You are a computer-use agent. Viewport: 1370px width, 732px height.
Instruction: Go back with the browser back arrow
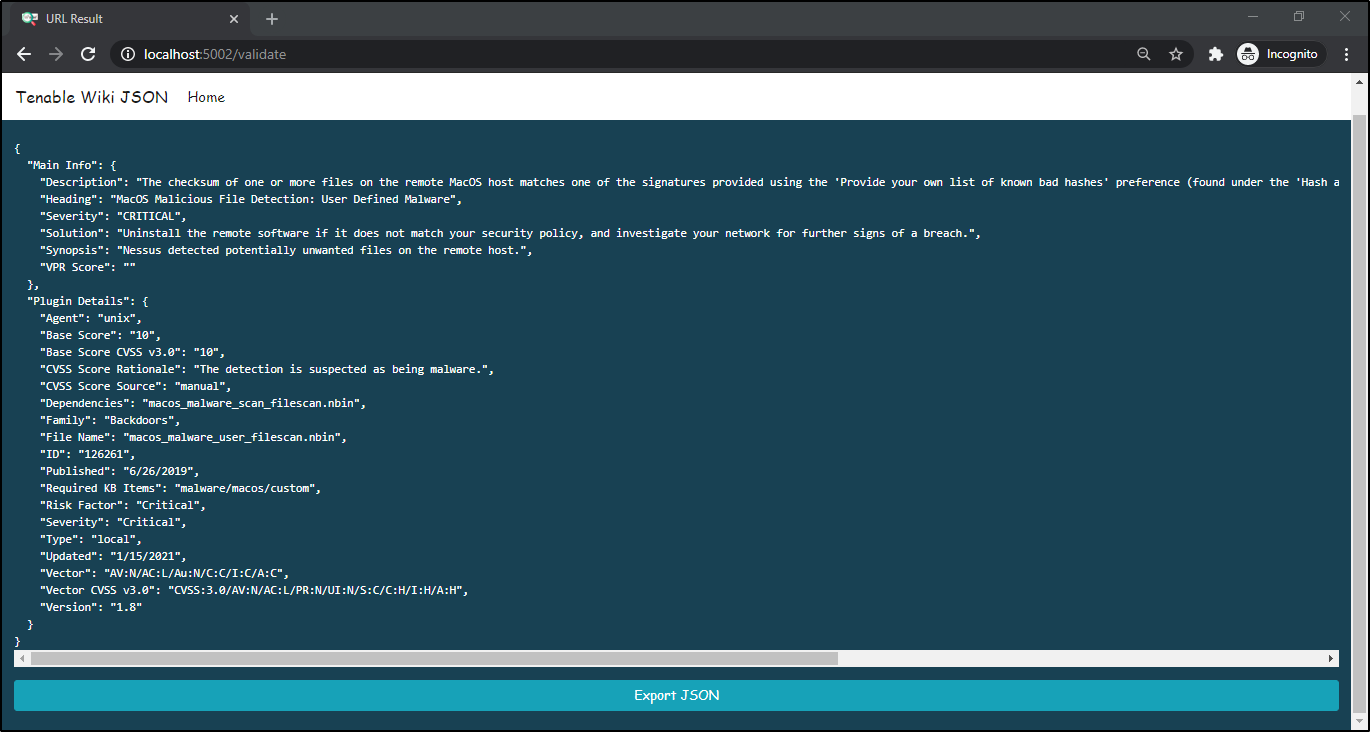coord(24,54)
